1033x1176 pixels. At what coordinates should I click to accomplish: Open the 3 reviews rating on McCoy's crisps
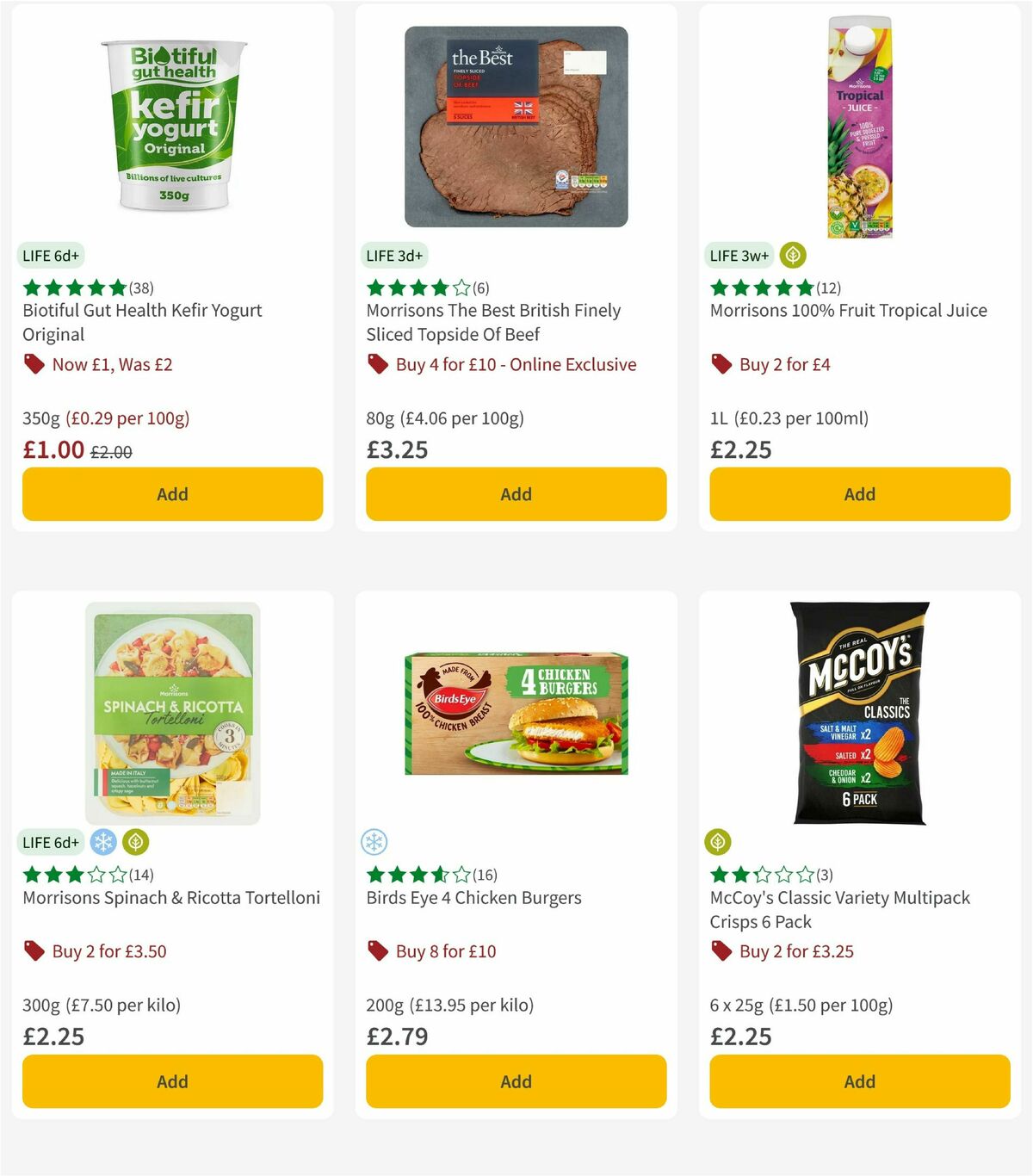pos(769,874)
